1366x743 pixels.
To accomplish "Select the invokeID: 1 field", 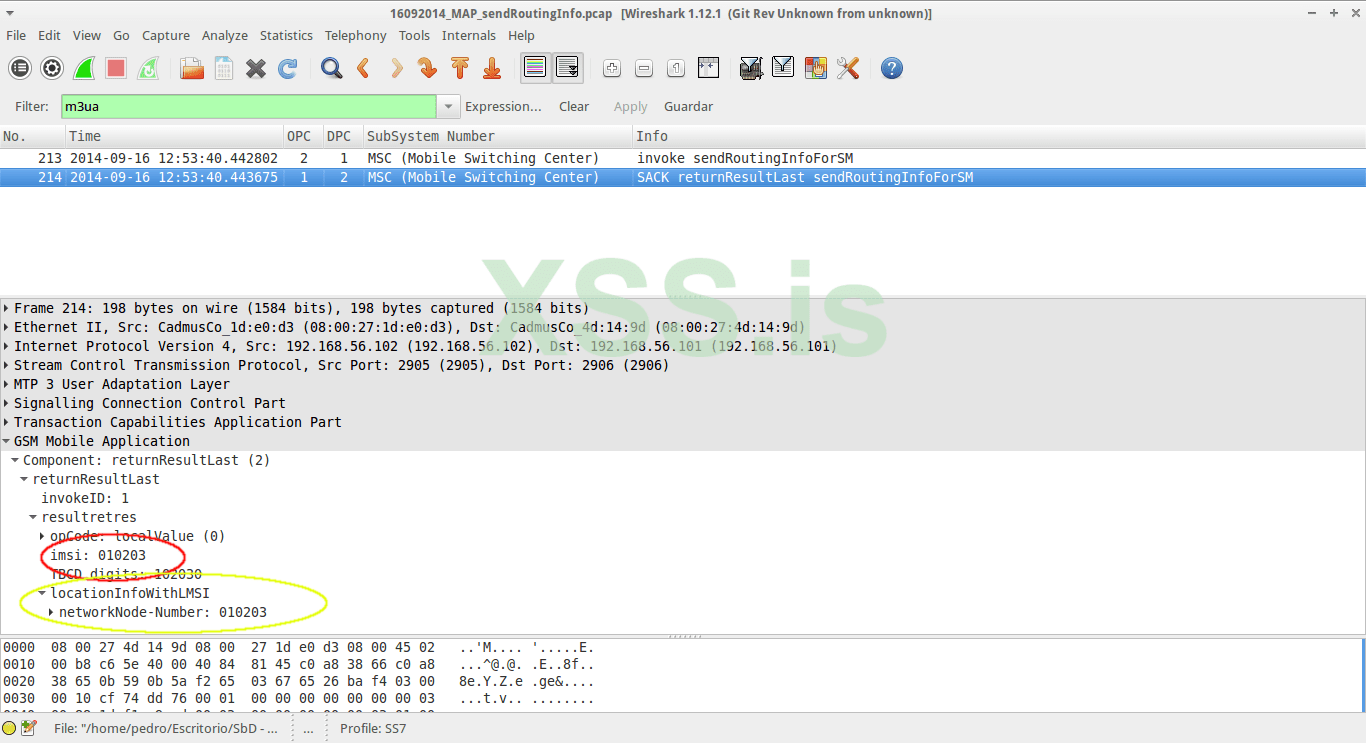I will point(85,498).
